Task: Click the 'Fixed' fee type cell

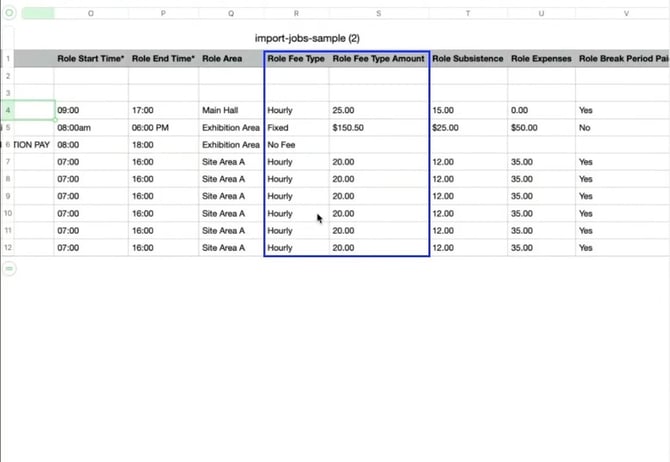Action: coord(296,128)
